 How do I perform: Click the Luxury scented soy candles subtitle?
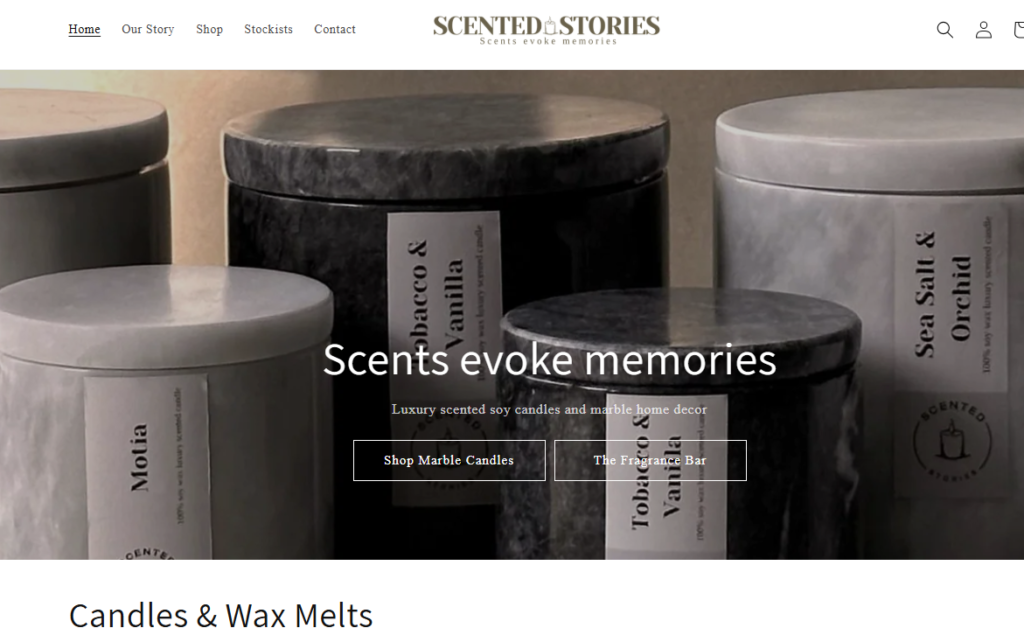coord(549,409)
